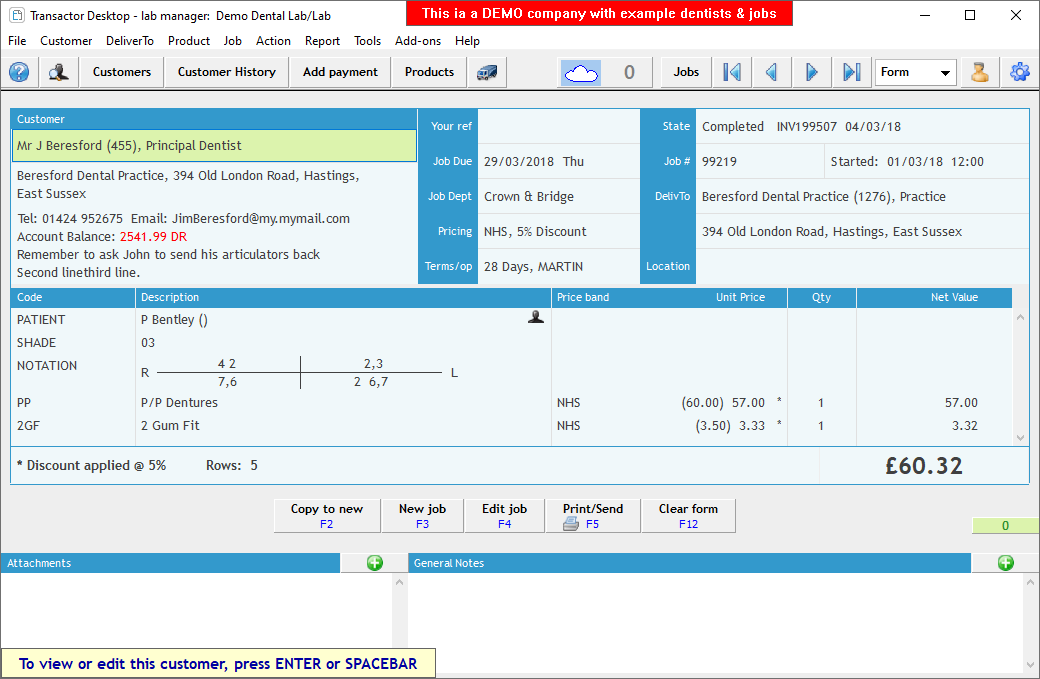
Task: Open settings with the gear icon
Action: click(x=1019, y=72)
